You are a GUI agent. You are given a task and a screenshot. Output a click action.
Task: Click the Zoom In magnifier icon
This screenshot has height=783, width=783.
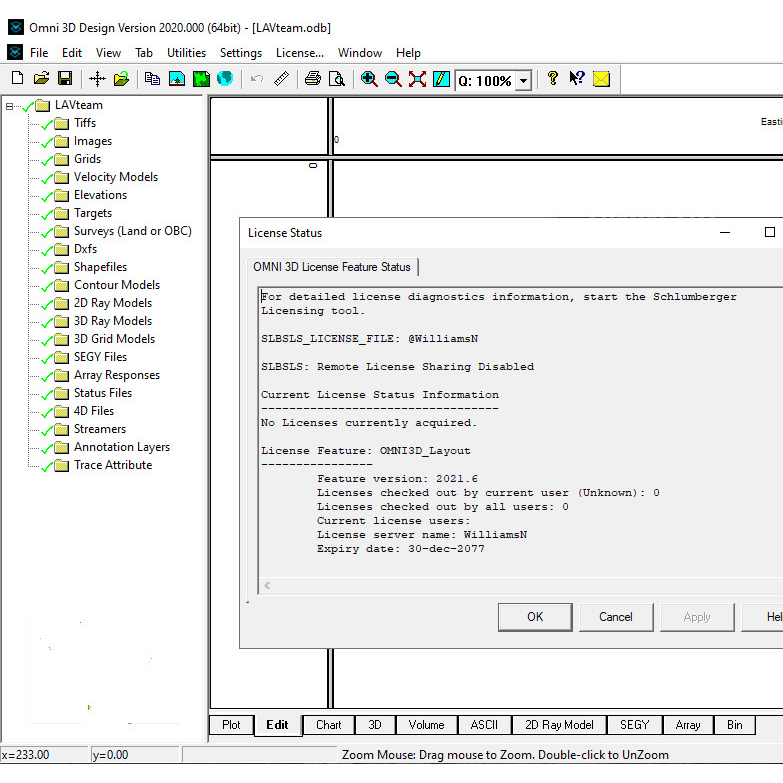click(369, 79)
